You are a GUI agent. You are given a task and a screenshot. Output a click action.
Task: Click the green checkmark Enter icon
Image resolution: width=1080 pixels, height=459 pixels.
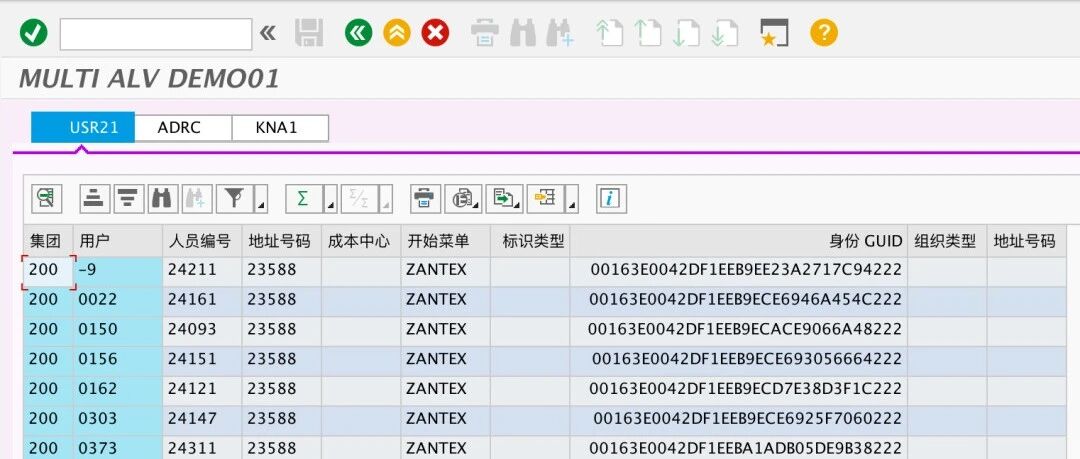pyautogui.click(x=33, y=32)
